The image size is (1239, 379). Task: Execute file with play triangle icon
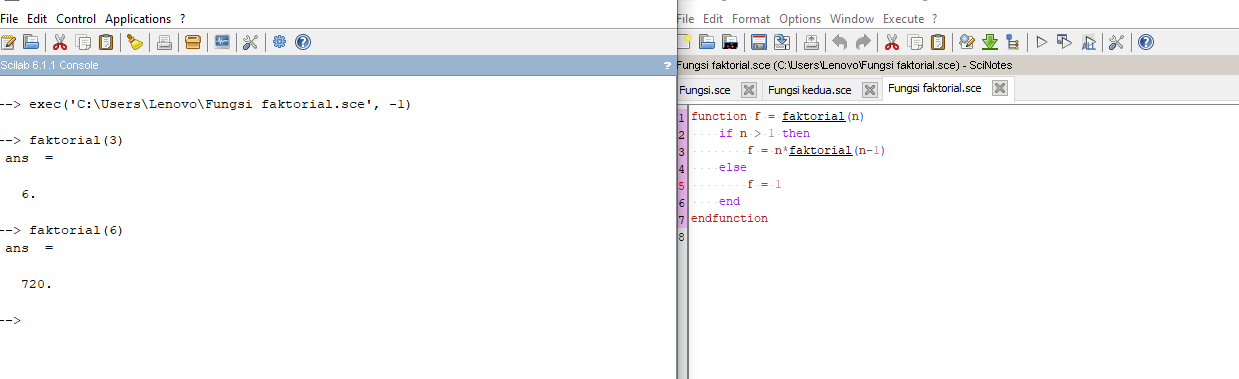tap(1041, 42)
